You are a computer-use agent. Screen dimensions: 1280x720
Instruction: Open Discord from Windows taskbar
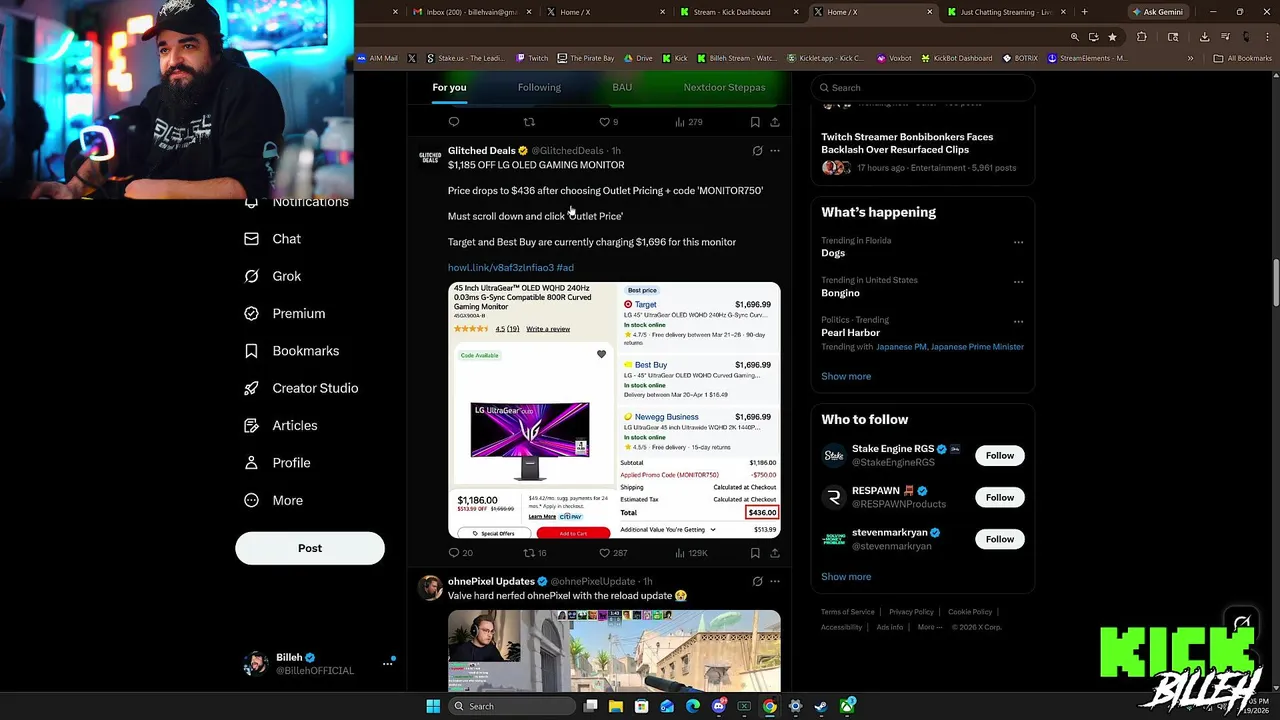point(718,706)
